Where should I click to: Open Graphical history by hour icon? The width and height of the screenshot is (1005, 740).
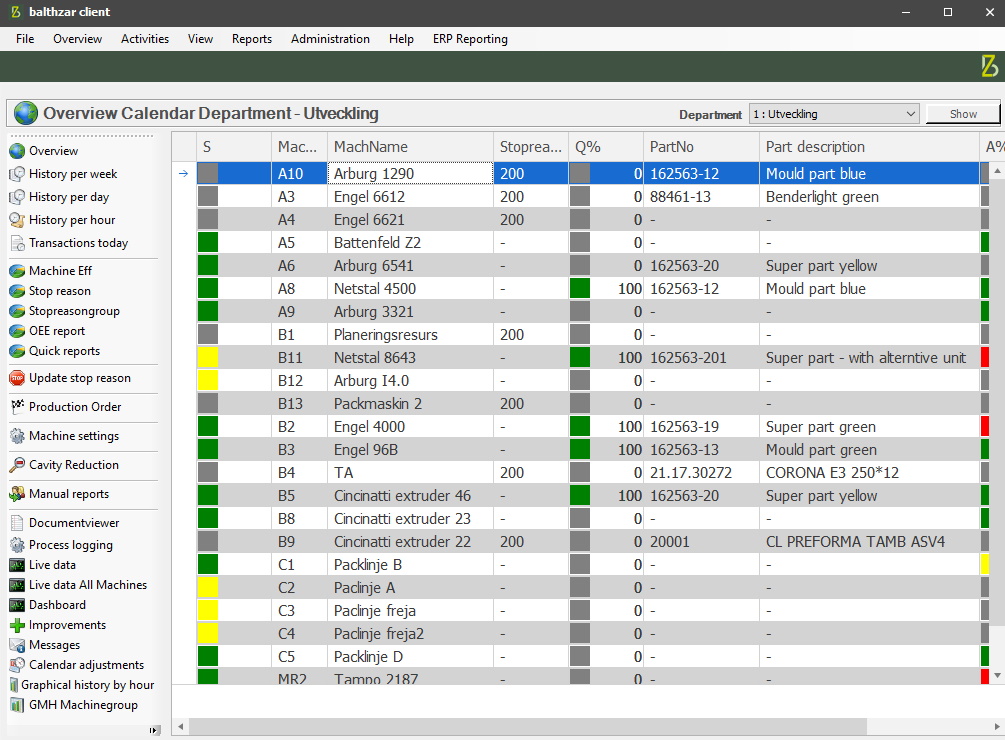pos(14,685)
